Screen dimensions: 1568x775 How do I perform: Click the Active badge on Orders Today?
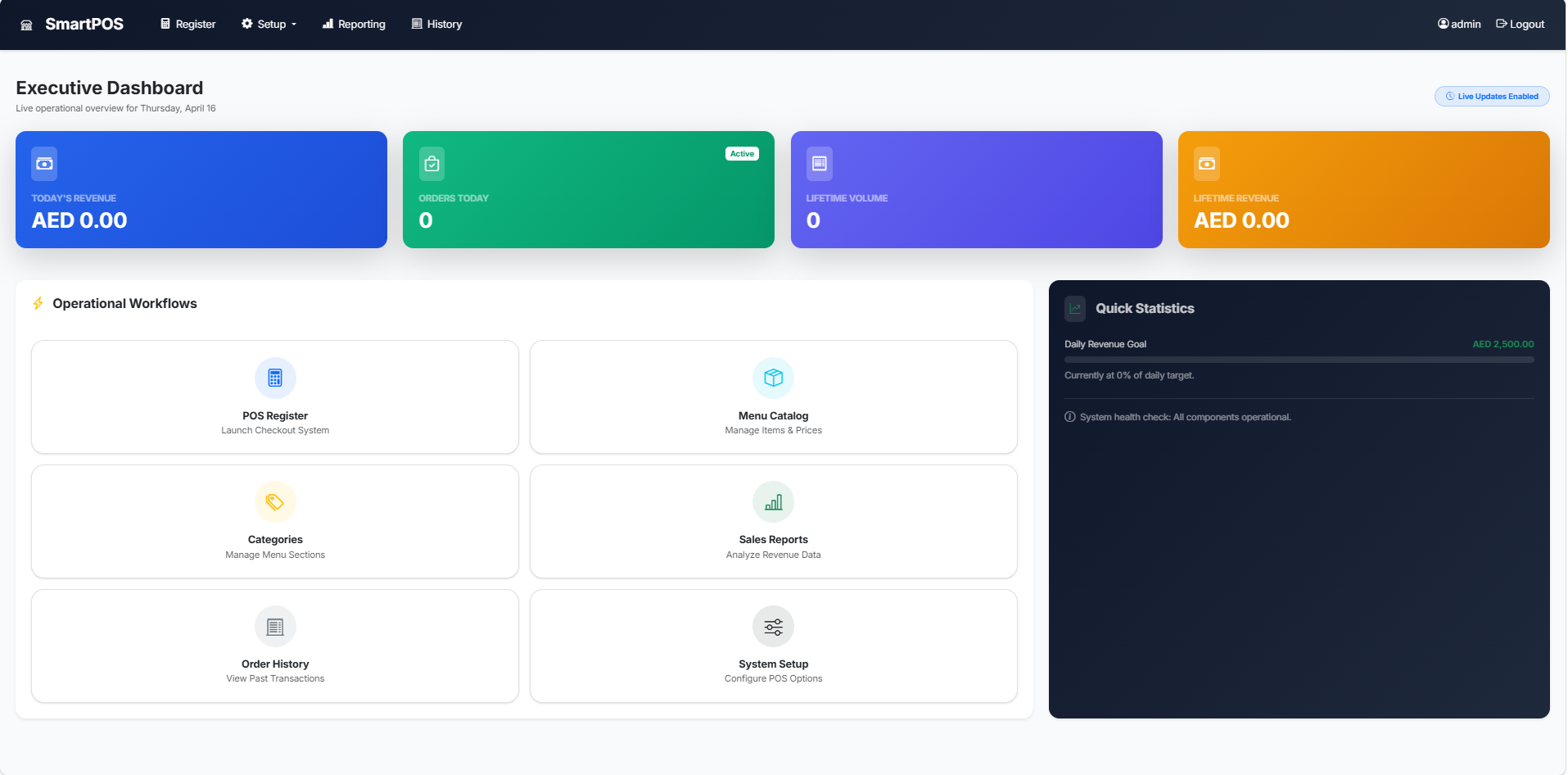[x=742, y=154]
